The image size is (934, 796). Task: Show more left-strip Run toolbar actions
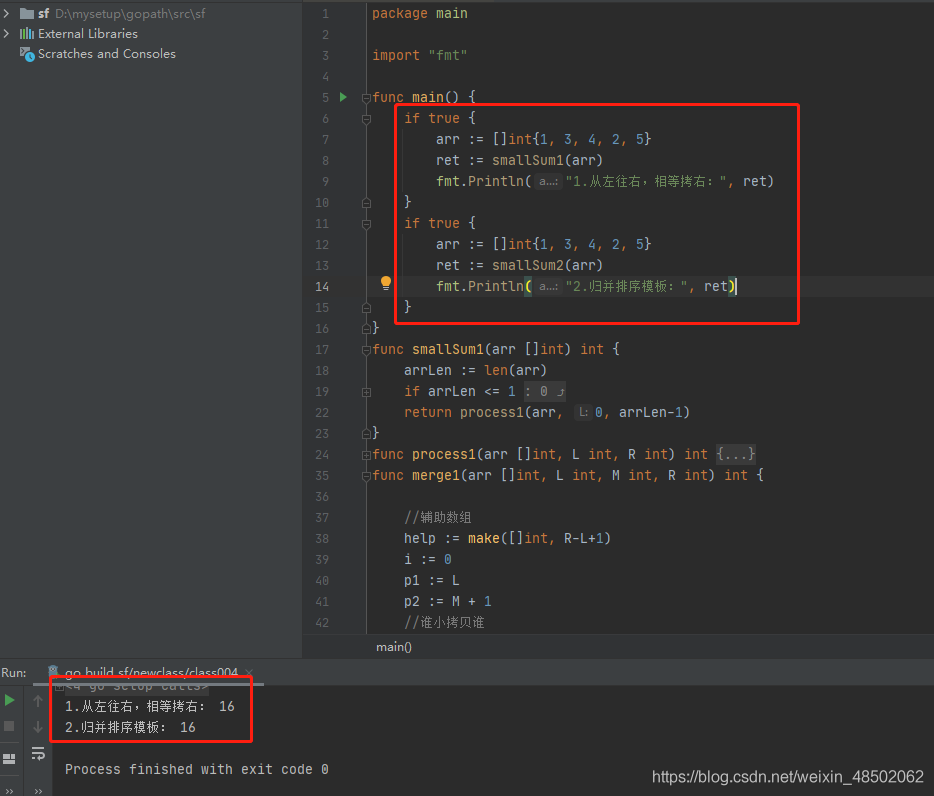click(x=9, y=791)
